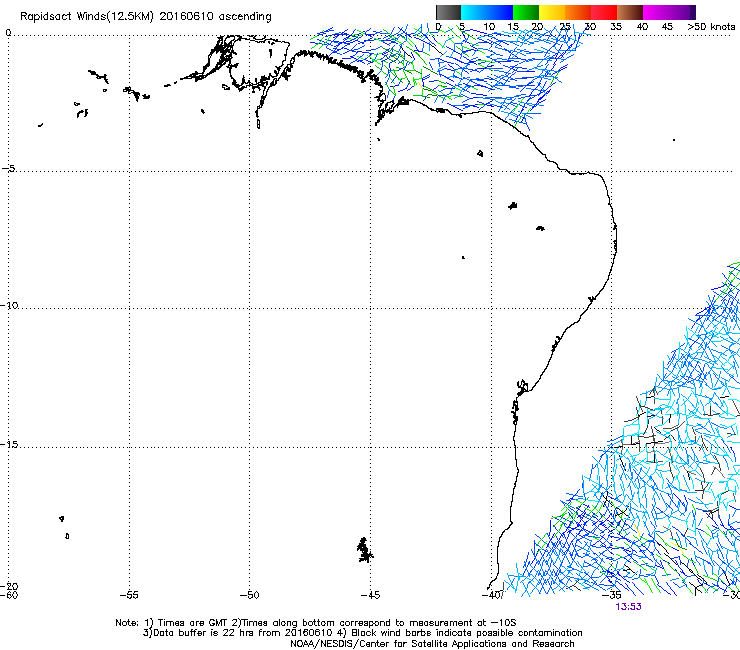Click the red 30-35 knots legend swatch

[604, 12]
